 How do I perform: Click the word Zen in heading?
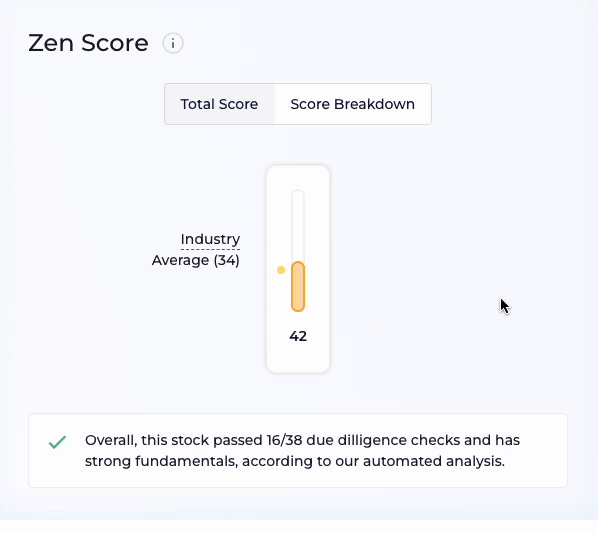point(51,43)
